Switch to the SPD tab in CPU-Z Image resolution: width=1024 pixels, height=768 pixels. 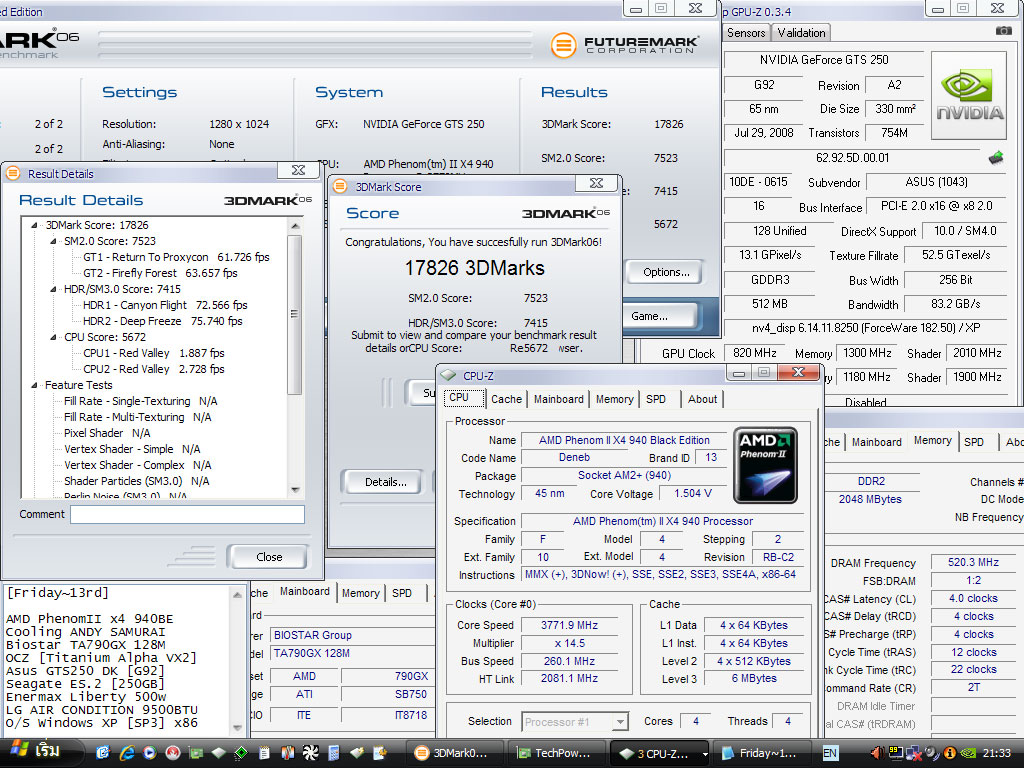coord(656,399)
